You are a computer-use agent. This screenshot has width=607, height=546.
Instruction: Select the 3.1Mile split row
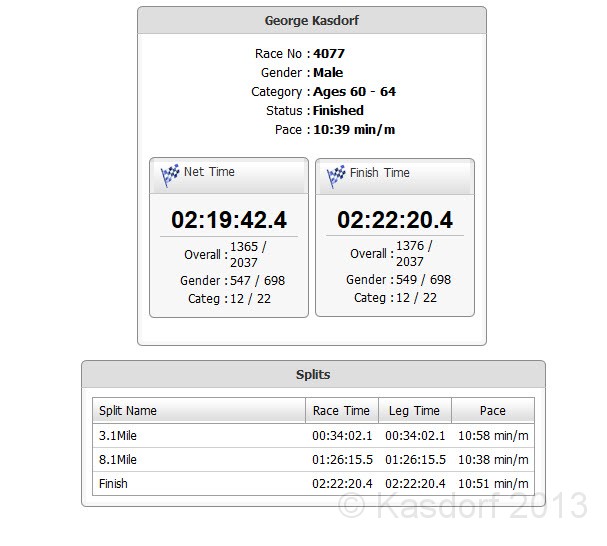pyautogui.click(x=313, y=435)
